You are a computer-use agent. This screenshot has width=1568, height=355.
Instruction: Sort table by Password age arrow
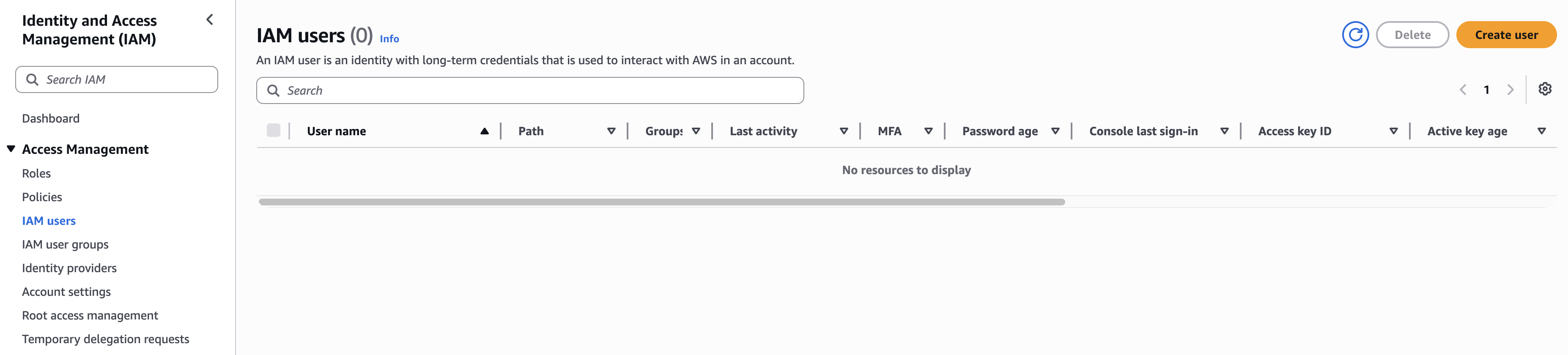point(1055,131)
